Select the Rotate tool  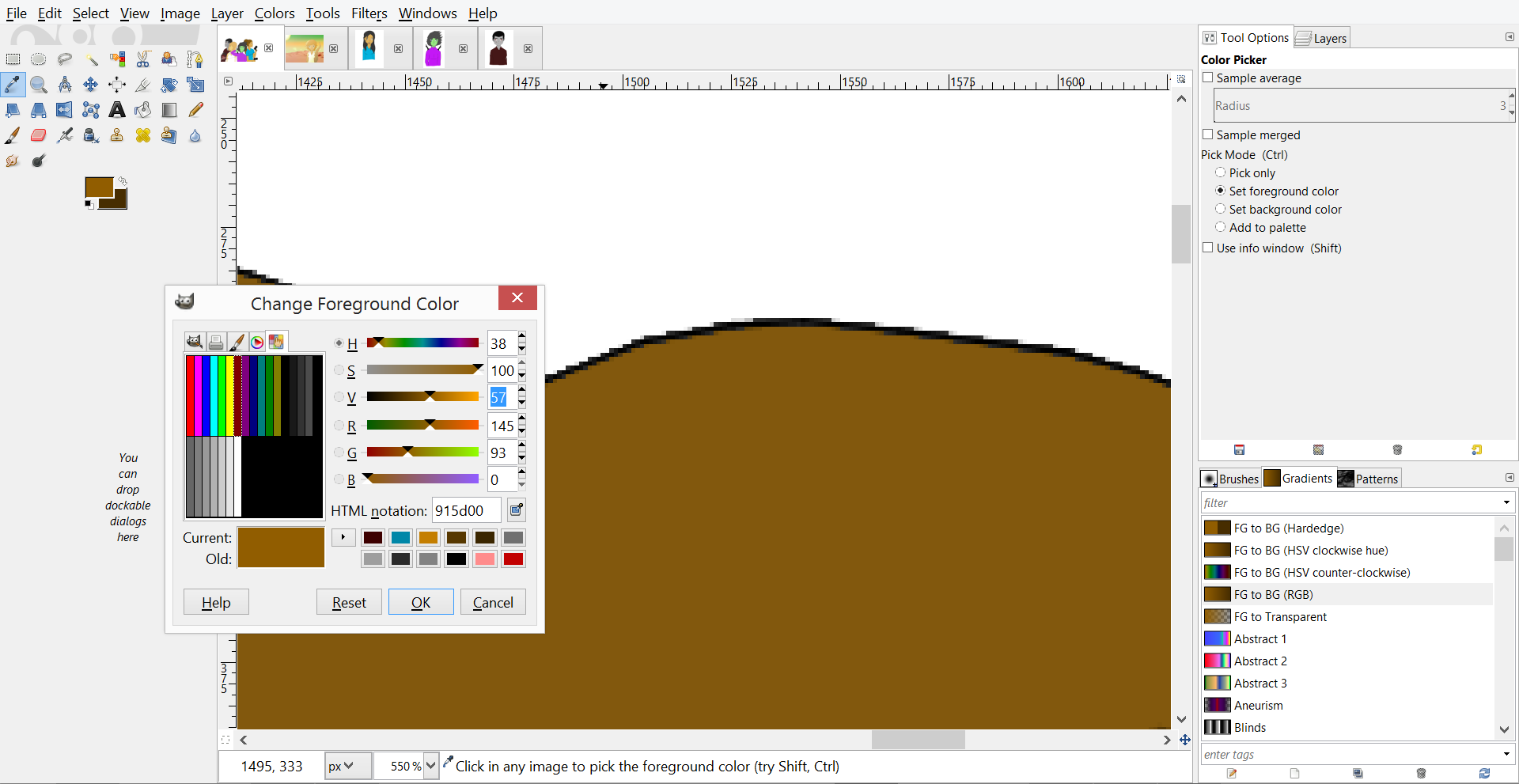(169, 85)
